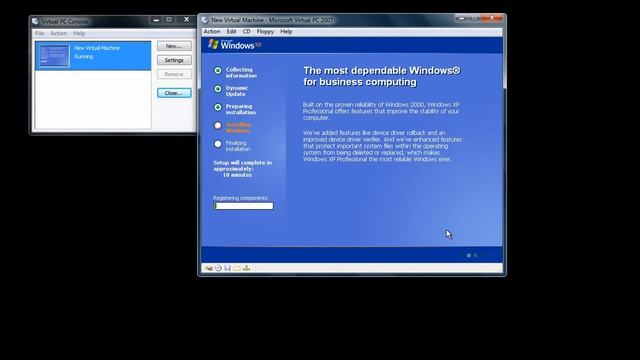Click the CD drive icon in status bar

point(218,268)
